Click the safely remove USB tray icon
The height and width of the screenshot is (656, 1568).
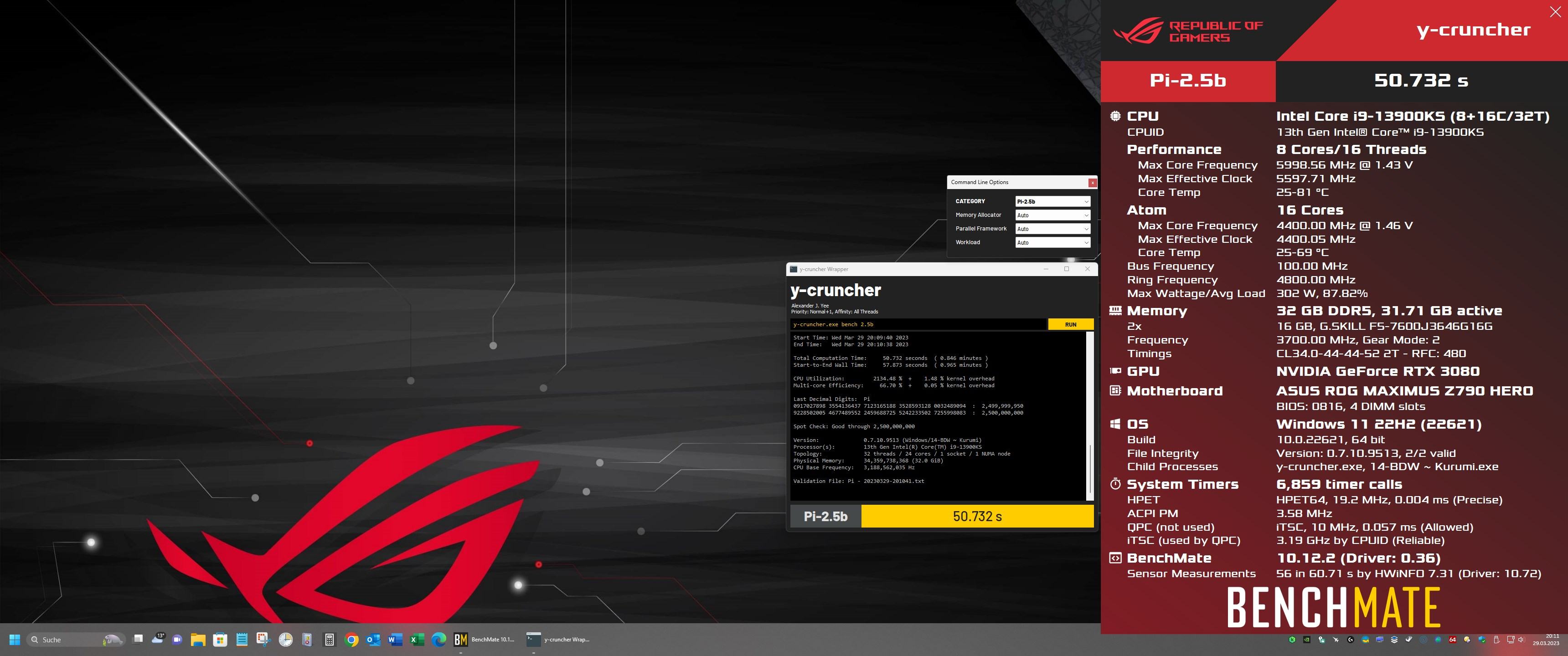point(1496,640)
